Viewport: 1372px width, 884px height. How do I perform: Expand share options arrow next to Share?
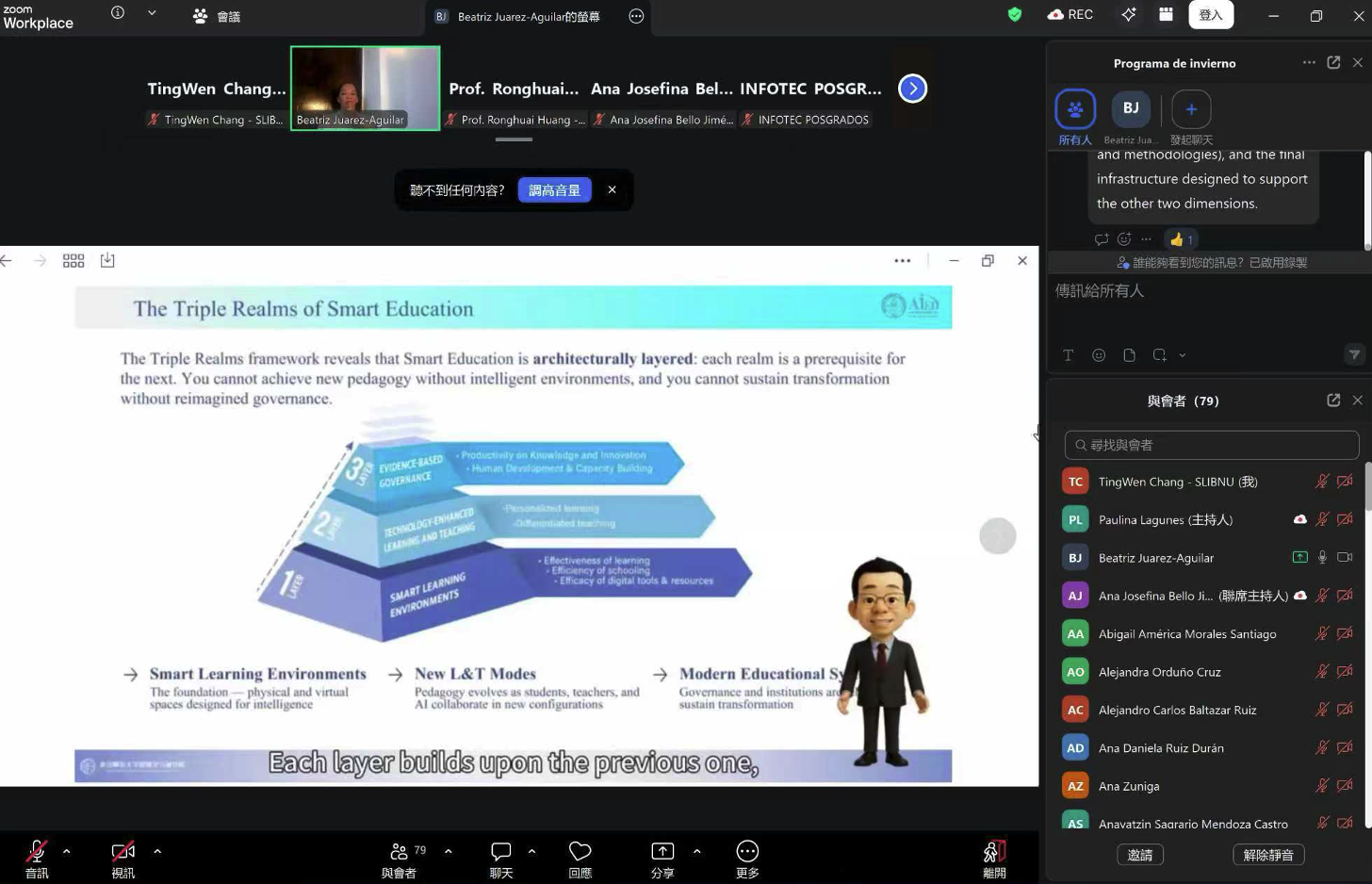696,851
